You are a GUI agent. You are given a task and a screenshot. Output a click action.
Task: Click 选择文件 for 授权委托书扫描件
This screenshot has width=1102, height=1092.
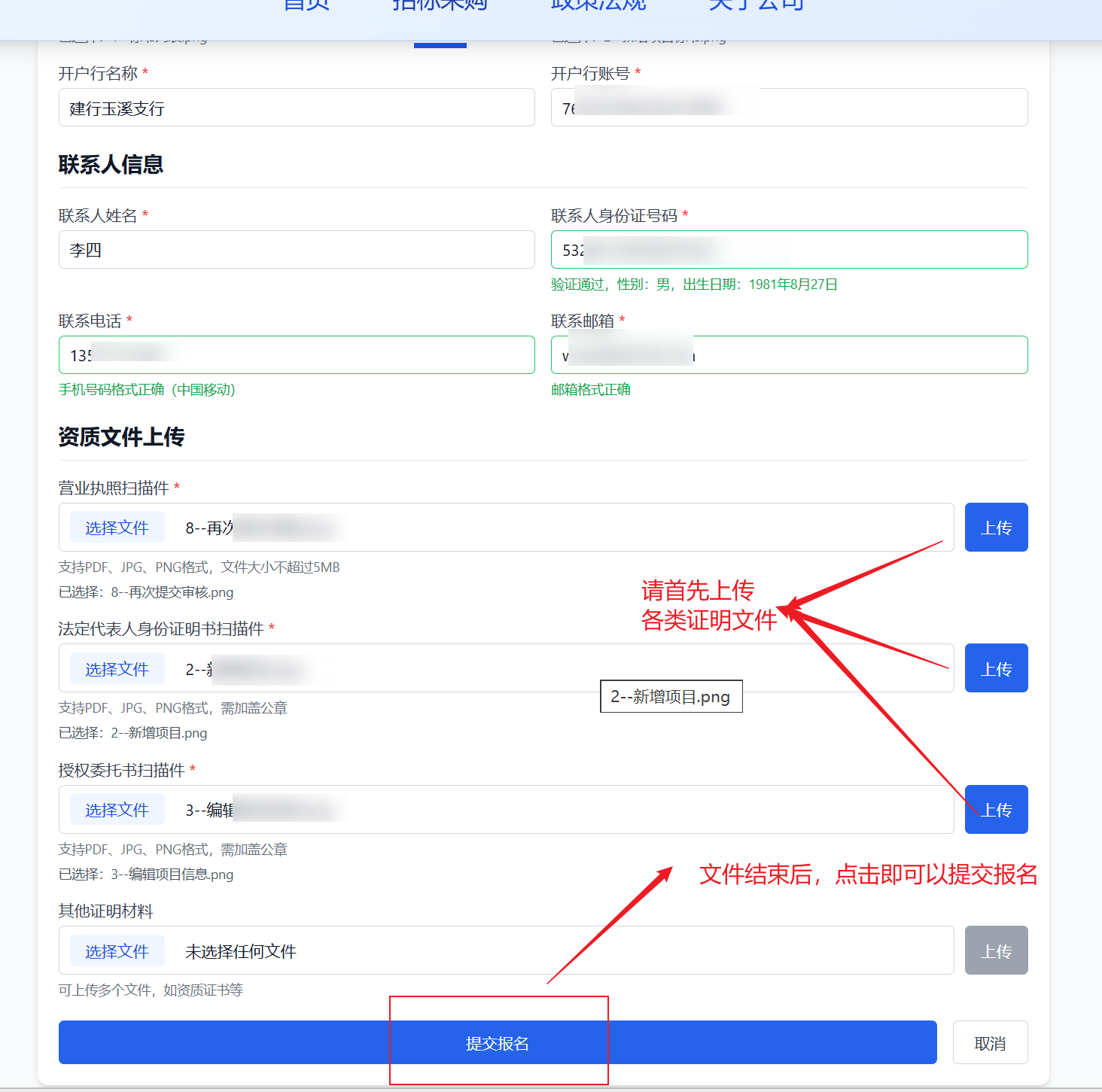[x=117, y=809]
